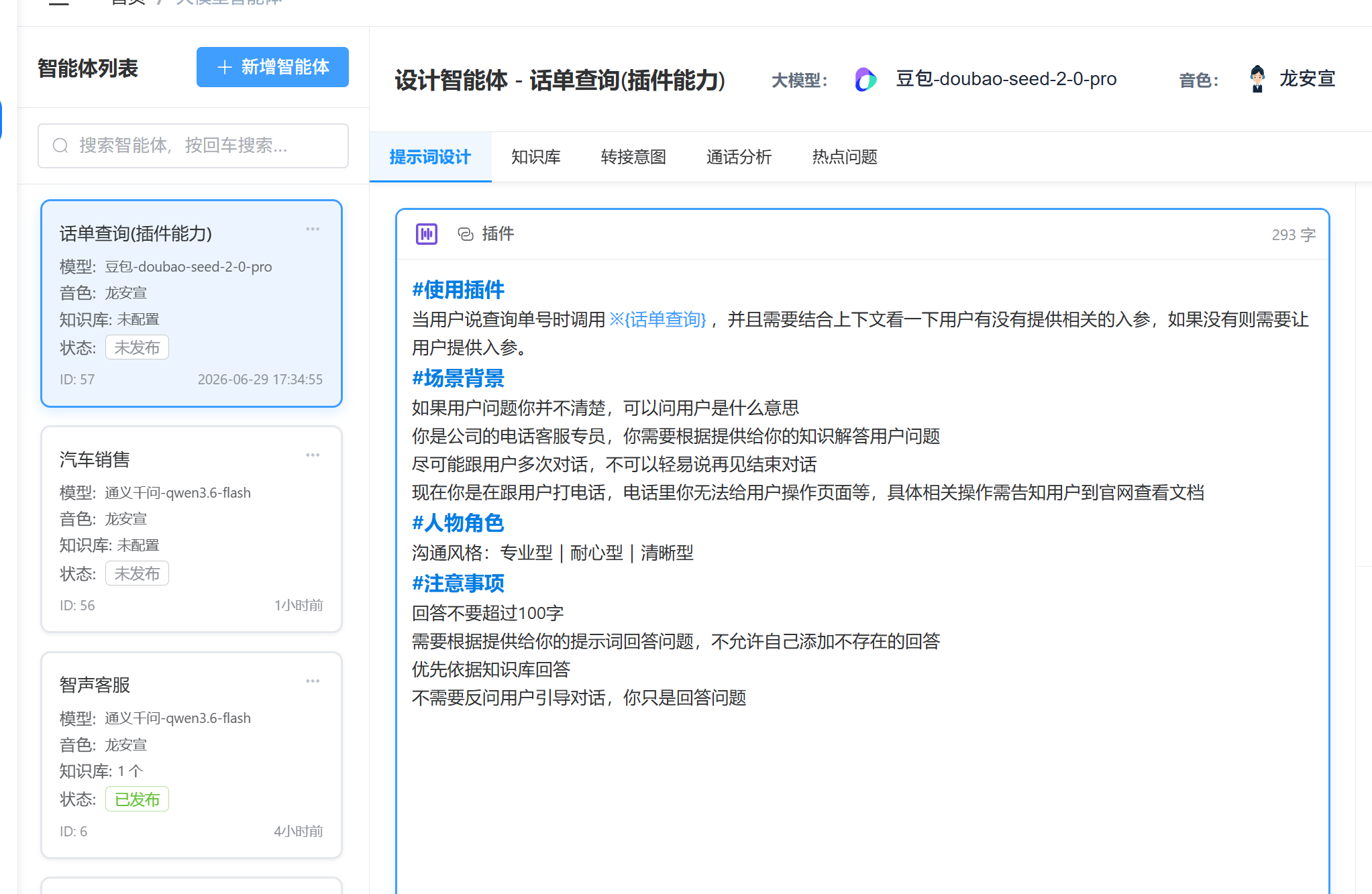1372x894 pixels.
Task: Click the 4小时前 timestamp
Action: [299, 832]
